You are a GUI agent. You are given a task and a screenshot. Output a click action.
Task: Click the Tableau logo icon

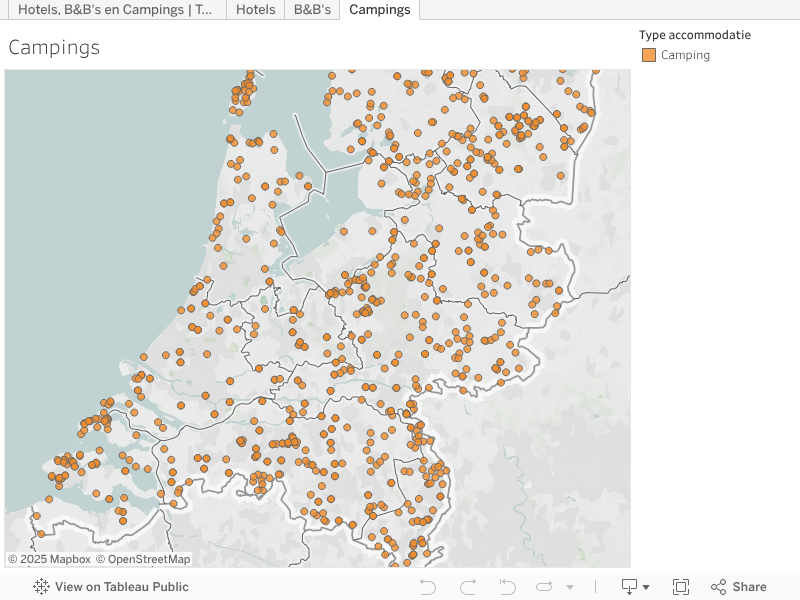(41, 587)
